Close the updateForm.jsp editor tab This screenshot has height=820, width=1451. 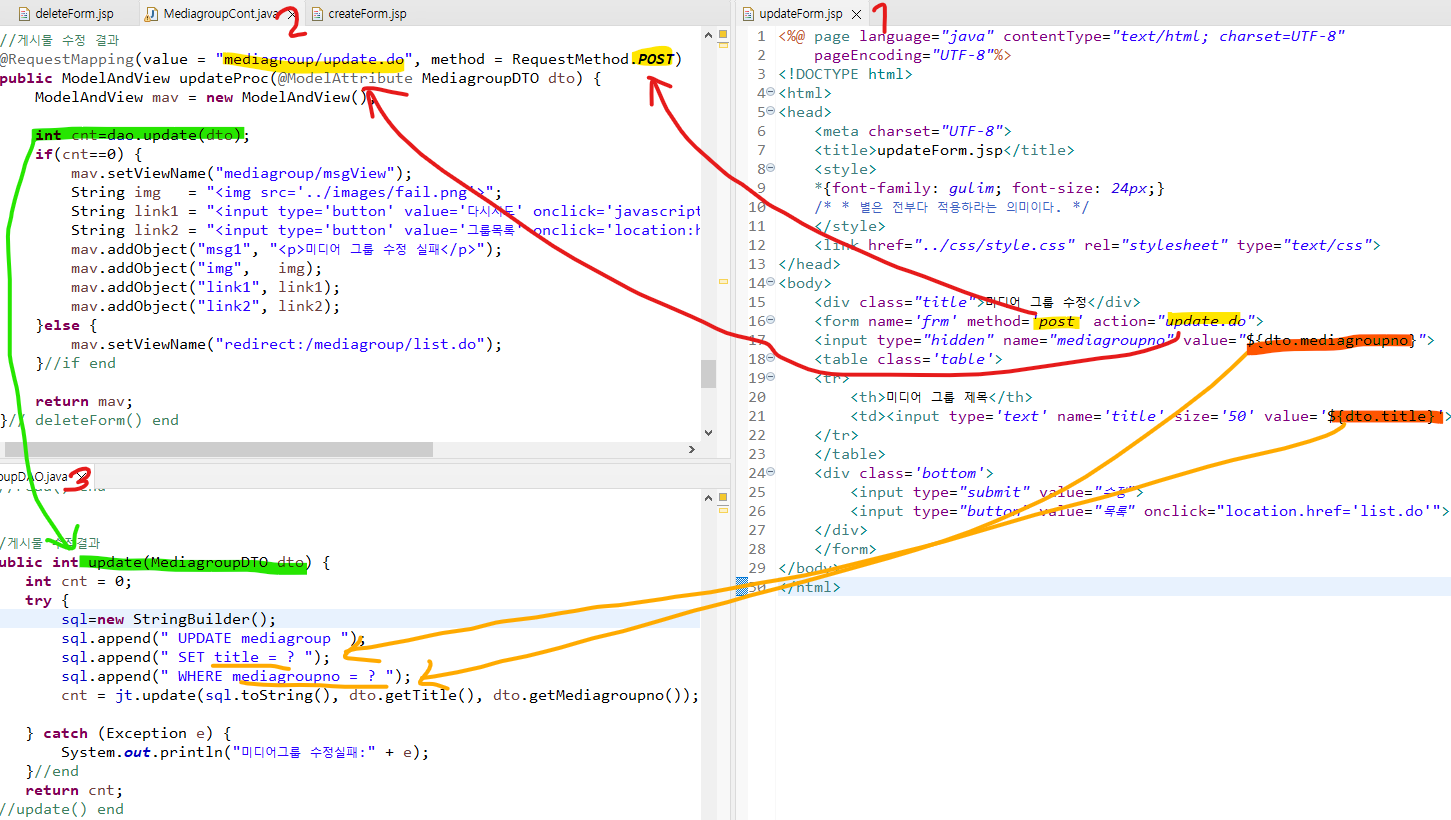(856, 14)
